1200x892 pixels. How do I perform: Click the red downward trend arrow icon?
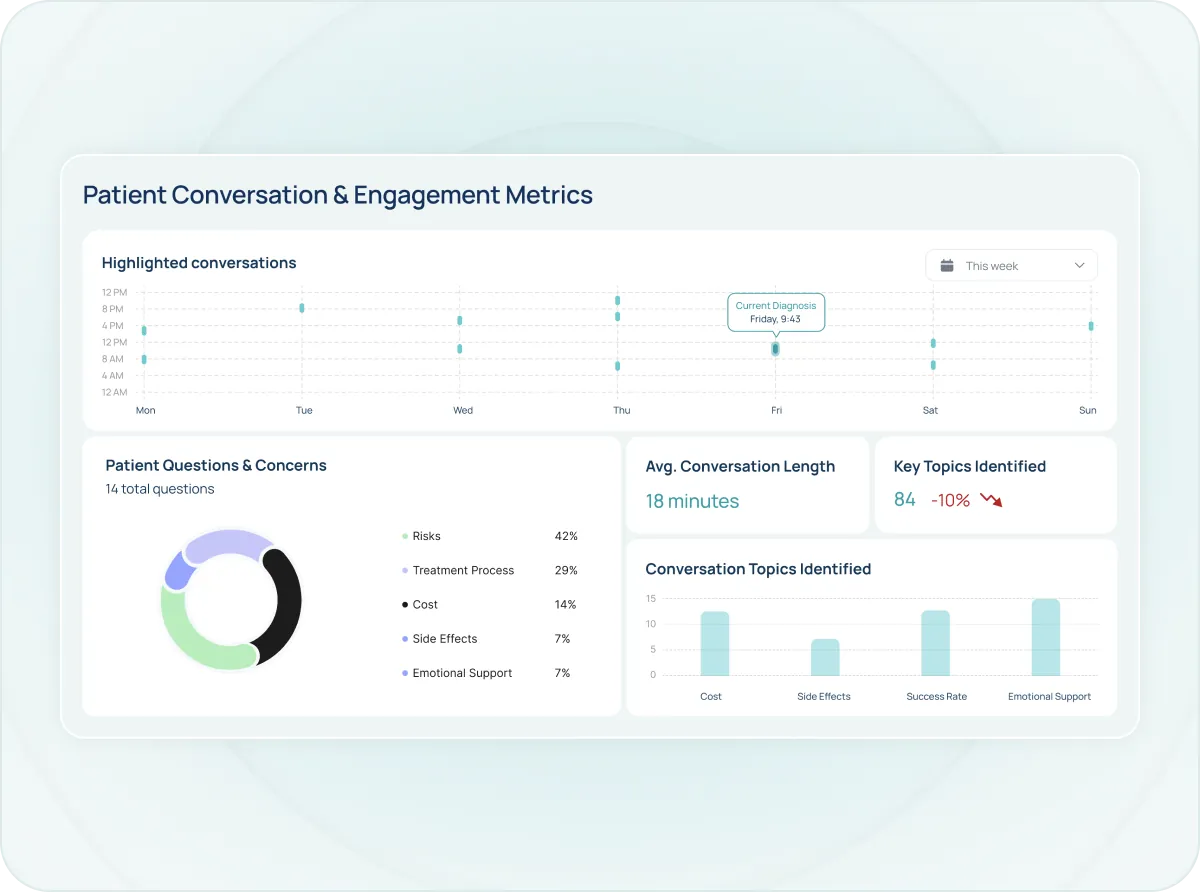click(x=991, y=499)
